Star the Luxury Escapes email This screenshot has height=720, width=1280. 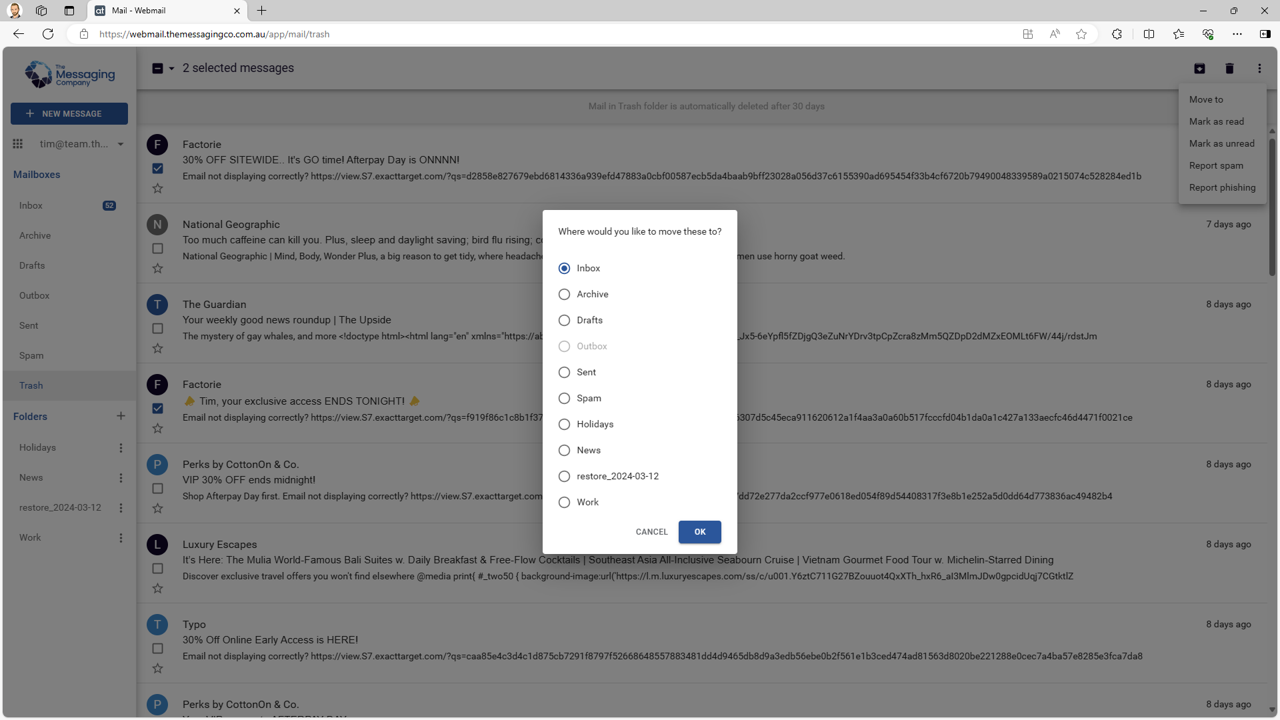pos(157,588)
